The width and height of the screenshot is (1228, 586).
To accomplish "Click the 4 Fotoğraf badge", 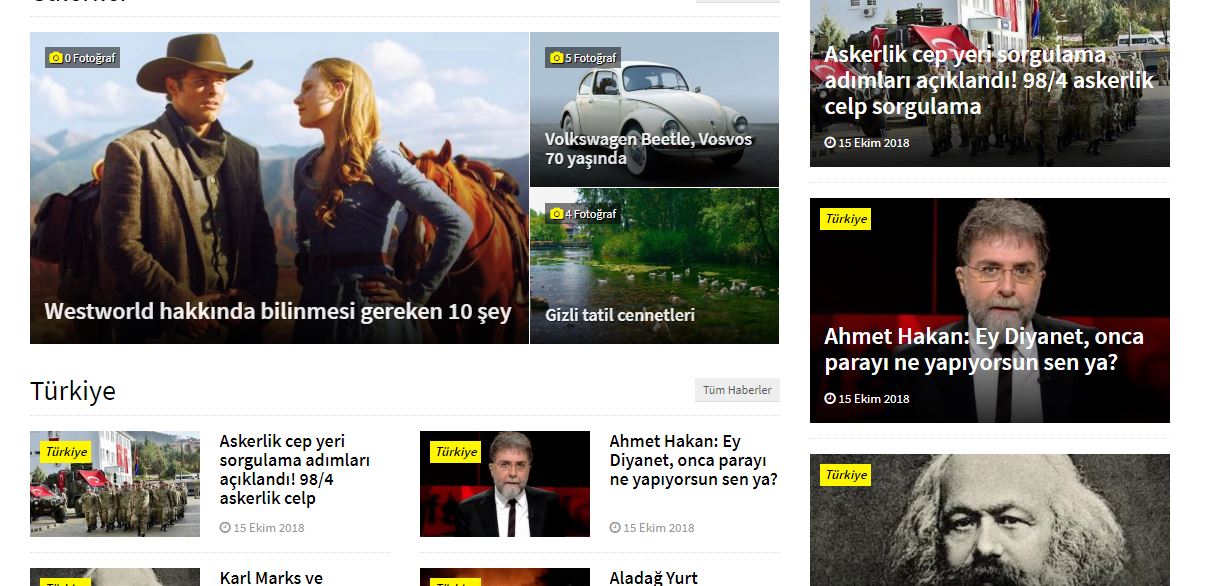I will point(584,214).
